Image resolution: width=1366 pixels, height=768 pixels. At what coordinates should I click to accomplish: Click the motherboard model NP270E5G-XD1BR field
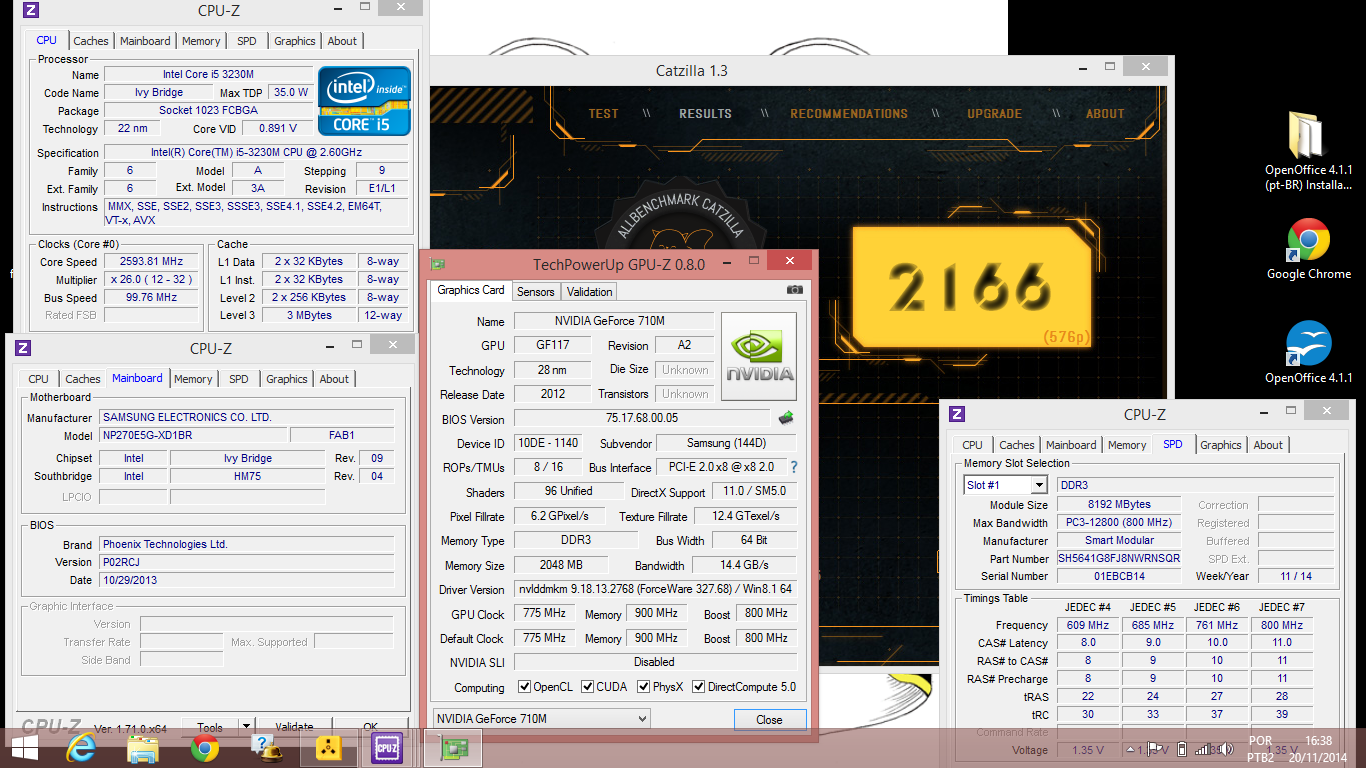pos(192,435)
